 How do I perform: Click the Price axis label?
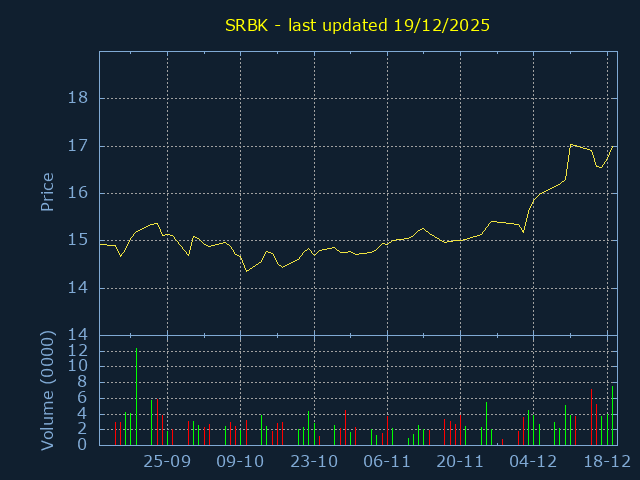pyautogui.click(x=47, y=191)
